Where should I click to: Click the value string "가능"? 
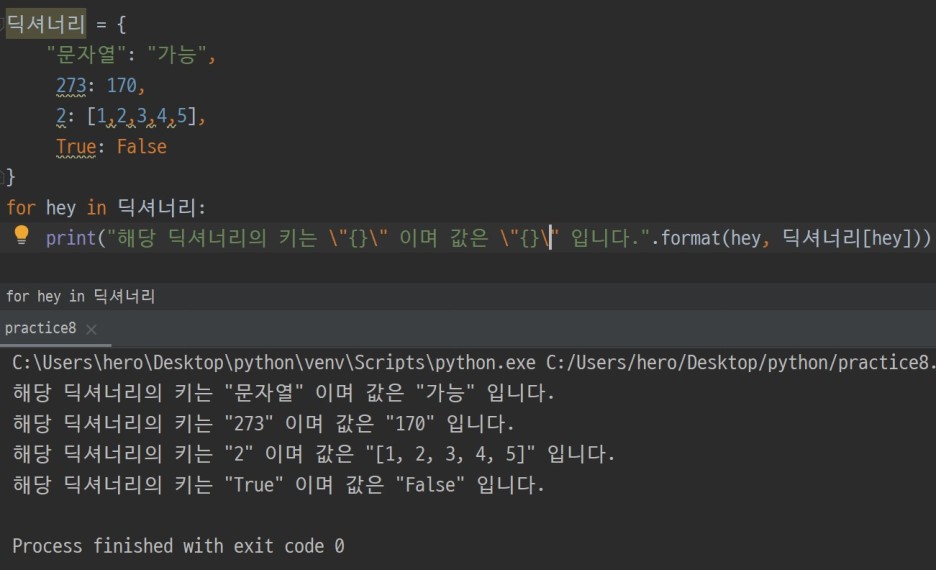[176, 55]
